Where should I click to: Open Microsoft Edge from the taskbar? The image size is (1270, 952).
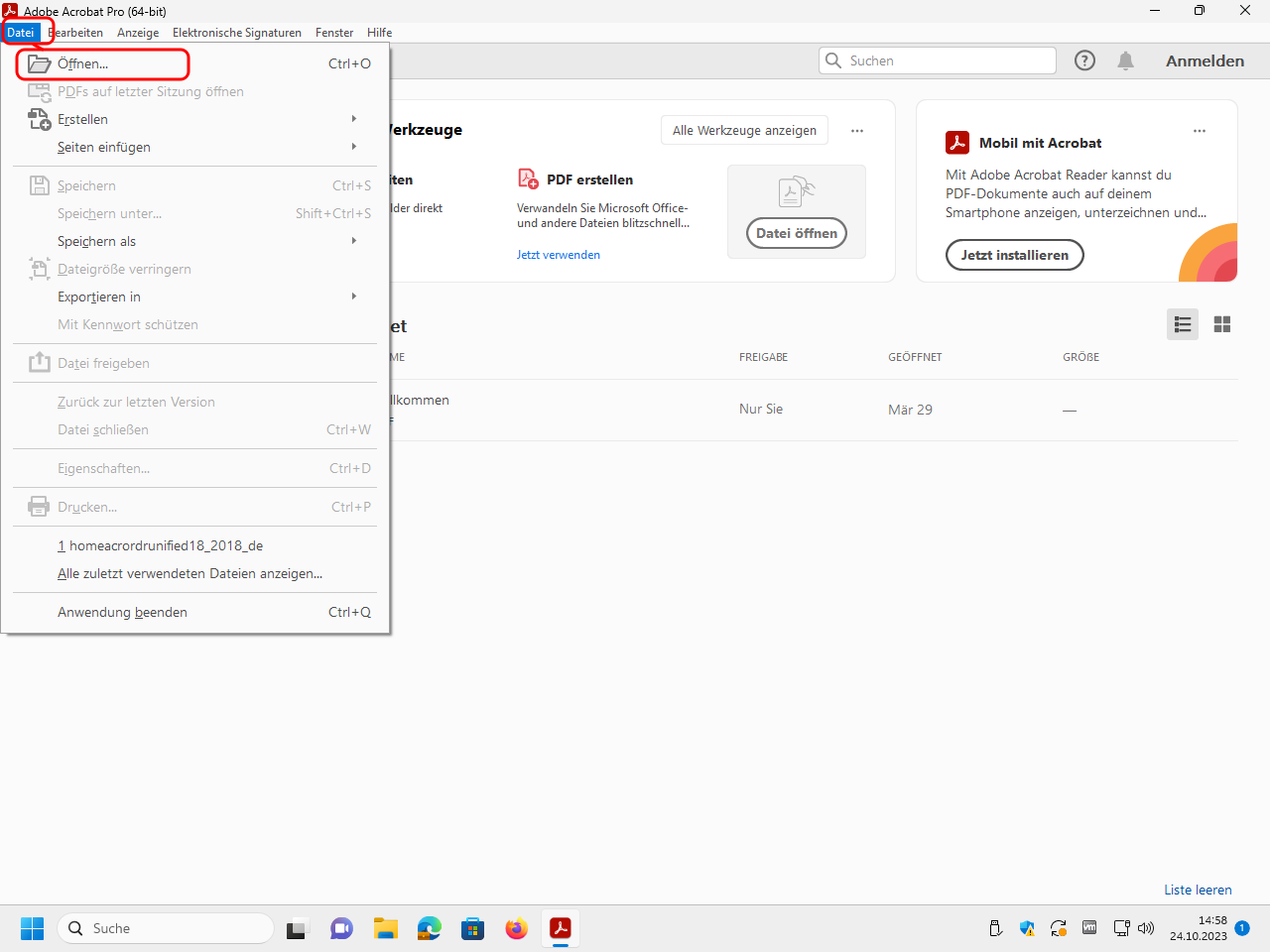pos(429,928)
